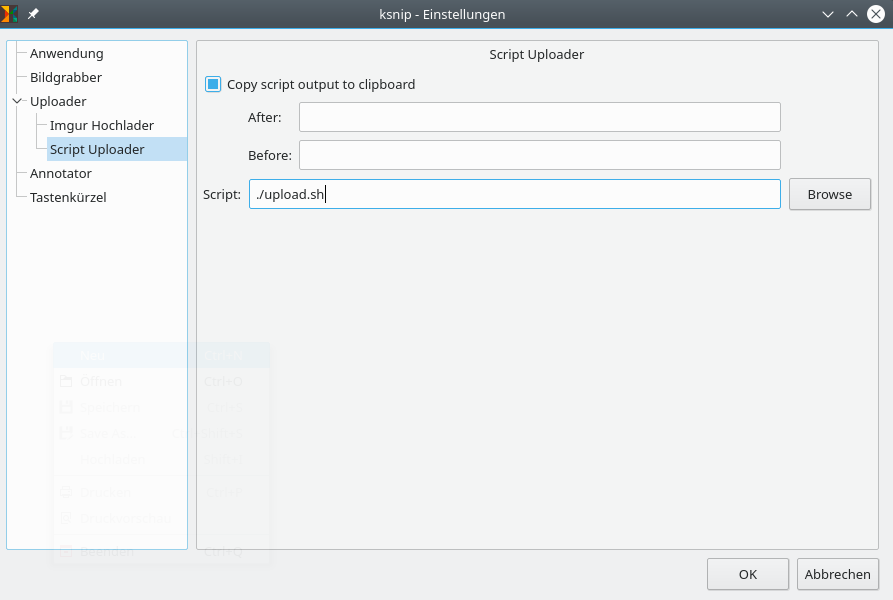This screenshot has height=600, width=893.
Task: Click inside the Before input box
Action: pyautogui.click(x=539, y=155)
